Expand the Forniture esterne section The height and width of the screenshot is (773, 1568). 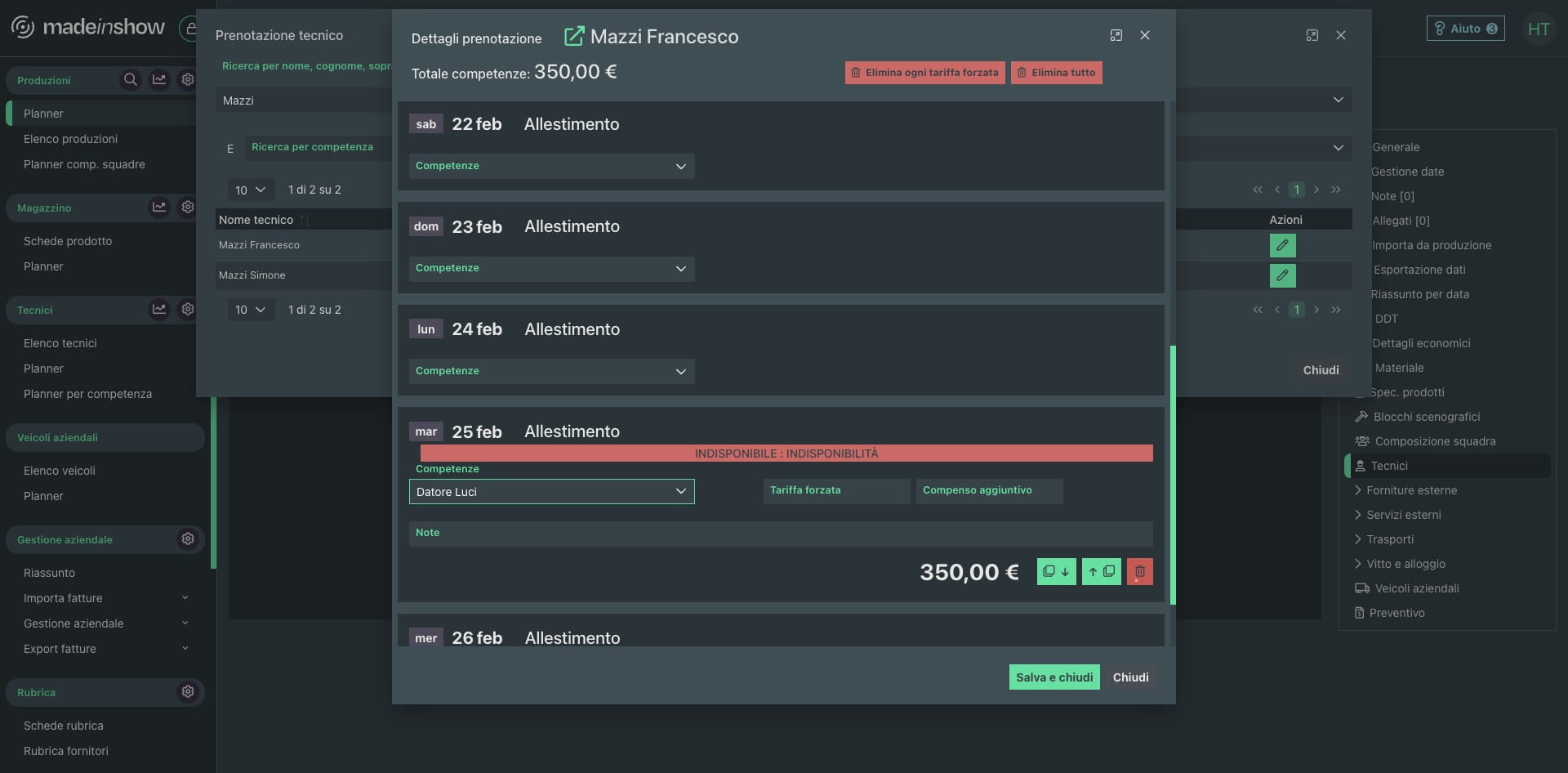(1411, 490)
